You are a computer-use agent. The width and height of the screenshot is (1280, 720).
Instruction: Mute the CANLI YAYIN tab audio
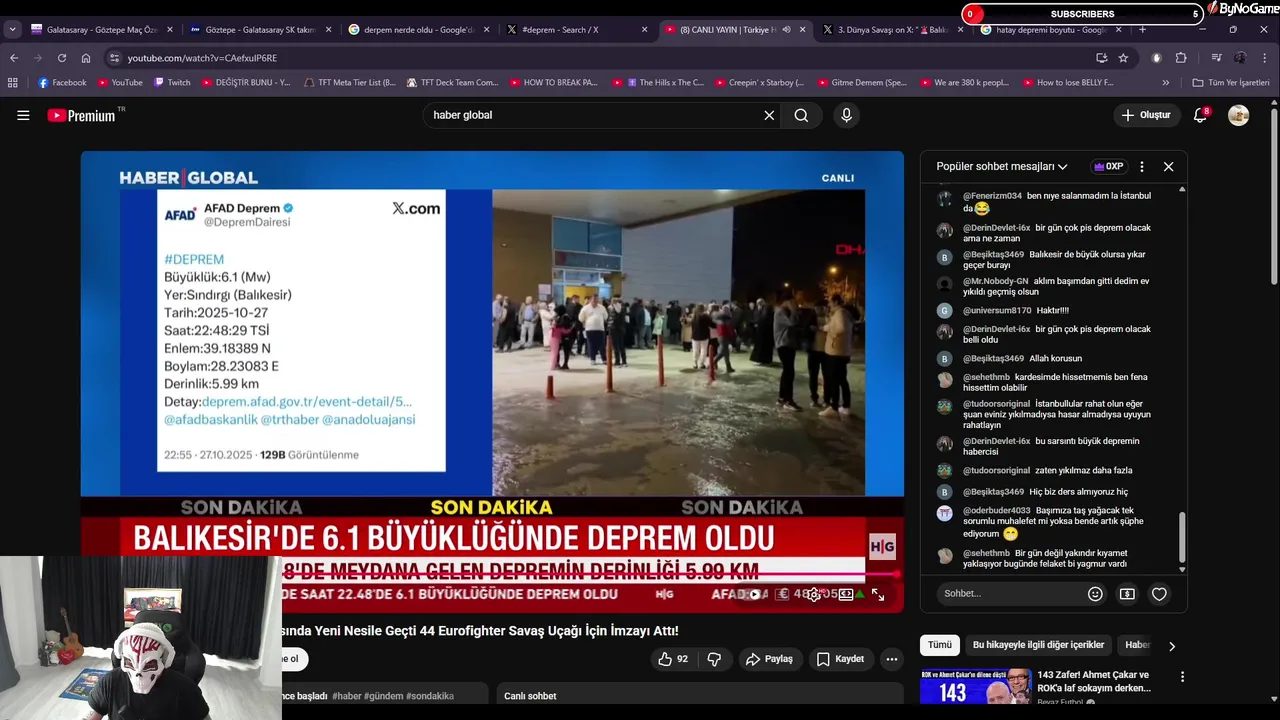click(x=786, y=30)
